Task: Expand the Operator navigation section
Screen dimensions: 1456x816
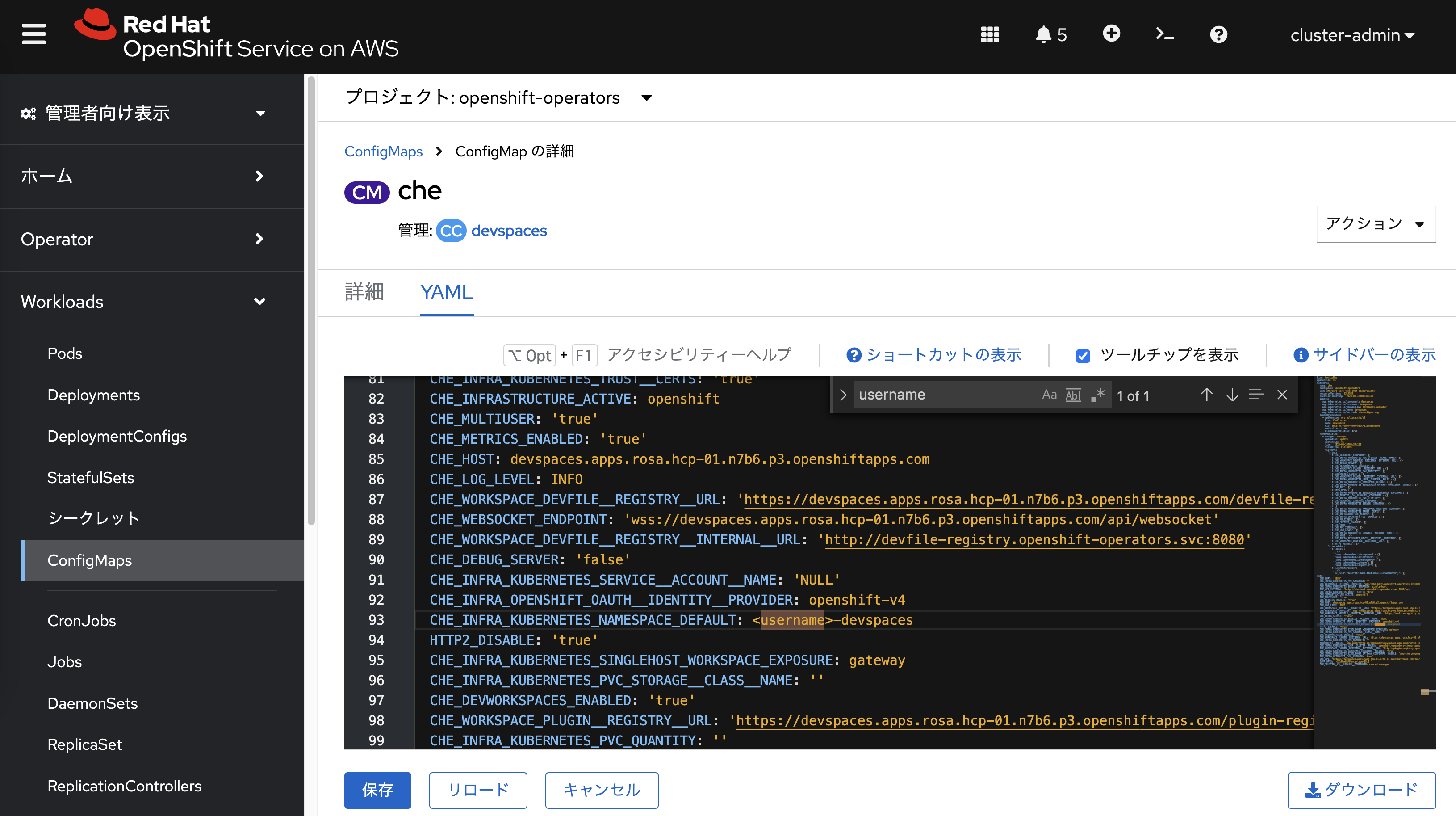Action: [x=143, y=239]
